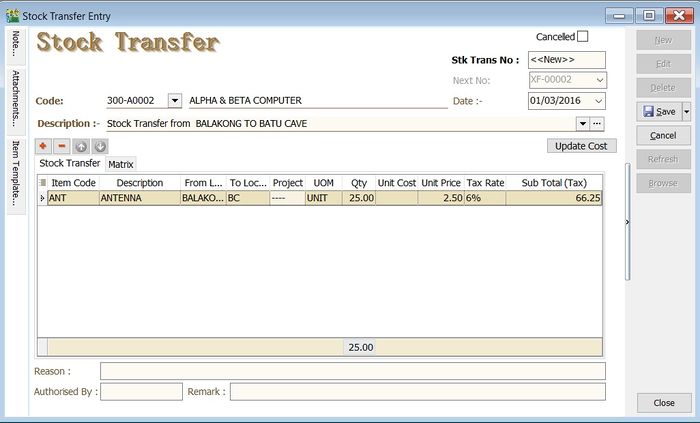This screenshot has height=423, width=700.
Task: Click the grid column chooser icon
Action: click(42, 183)
